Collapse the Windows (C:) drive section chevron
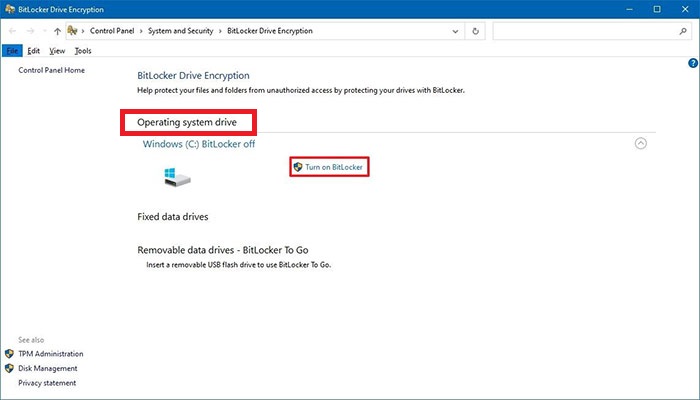Screen dimensions: 700x400 point(641,143)
